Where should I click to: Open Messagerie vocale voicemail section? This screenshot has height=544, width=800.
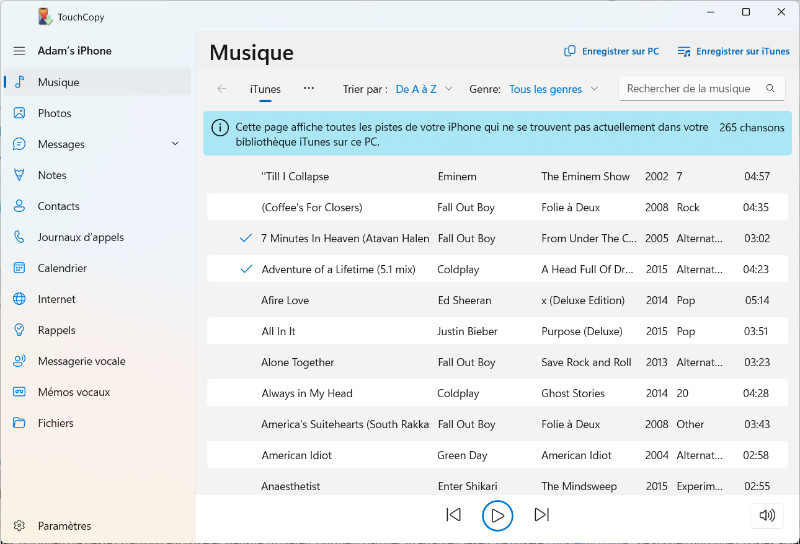click(x=81, y=361)
